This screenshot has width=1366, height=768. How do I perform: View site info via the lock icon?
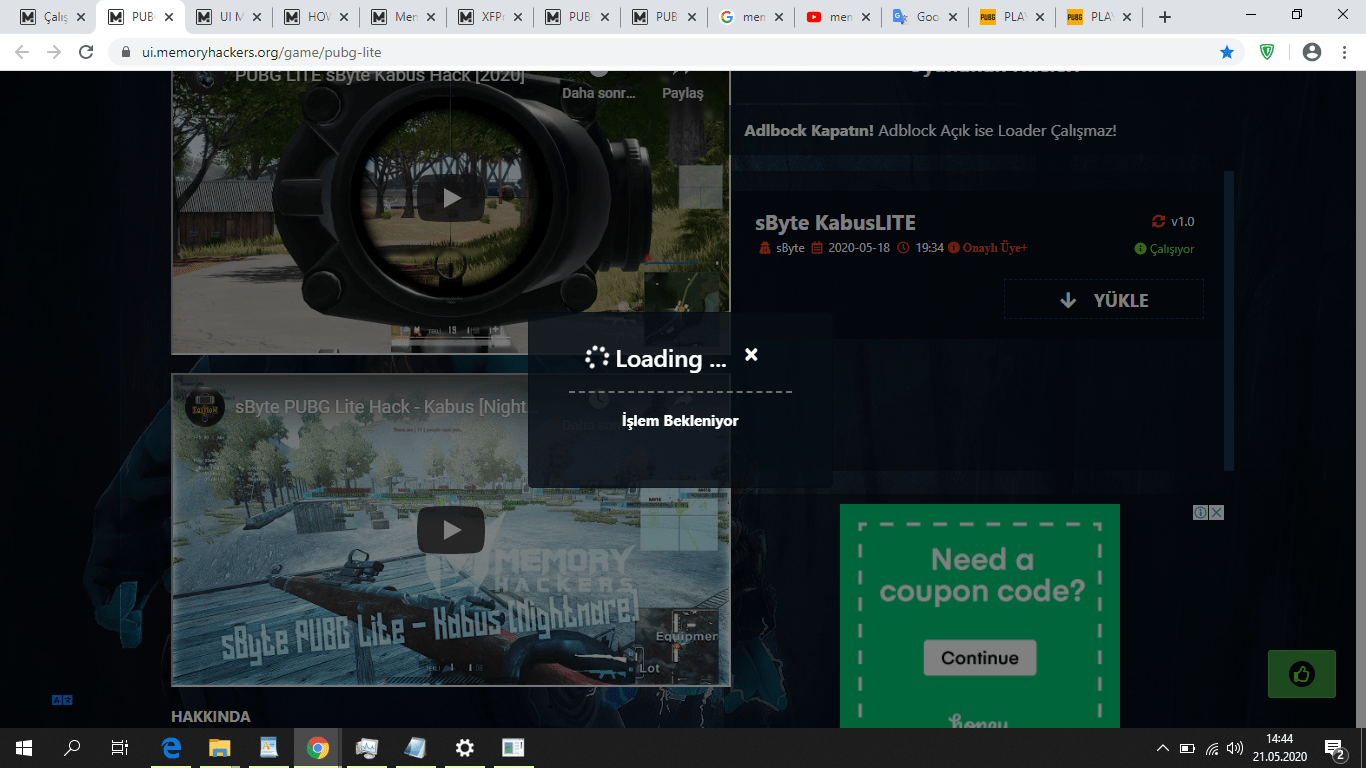click(126, 52)
